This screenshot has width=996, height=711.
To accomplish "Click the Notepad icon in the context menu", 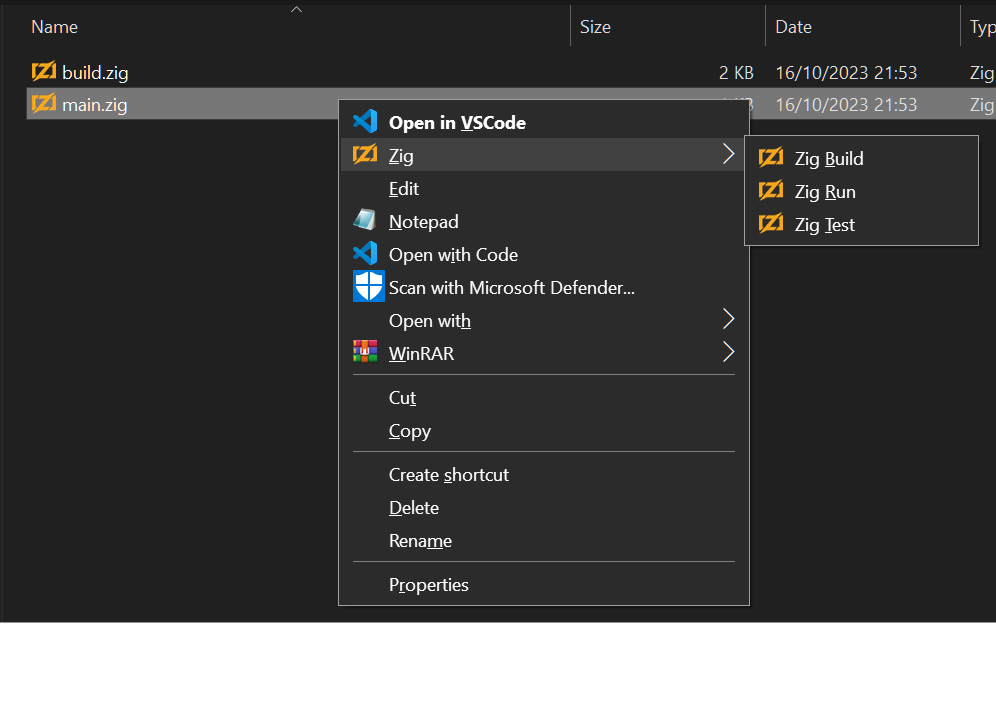I will click(x=365, y=220).
